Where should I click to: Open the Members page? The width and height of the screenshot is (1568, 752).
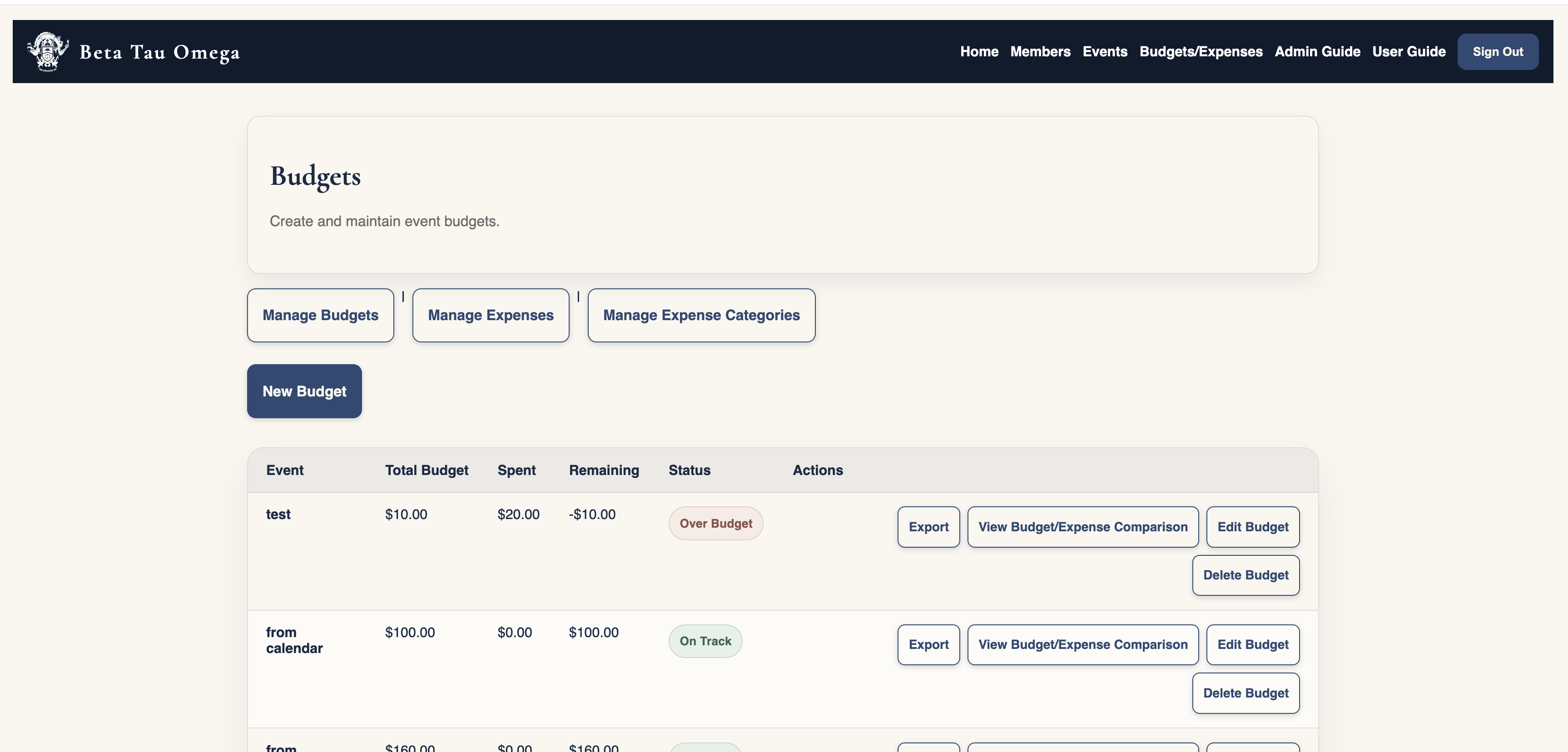[1040, 52]
